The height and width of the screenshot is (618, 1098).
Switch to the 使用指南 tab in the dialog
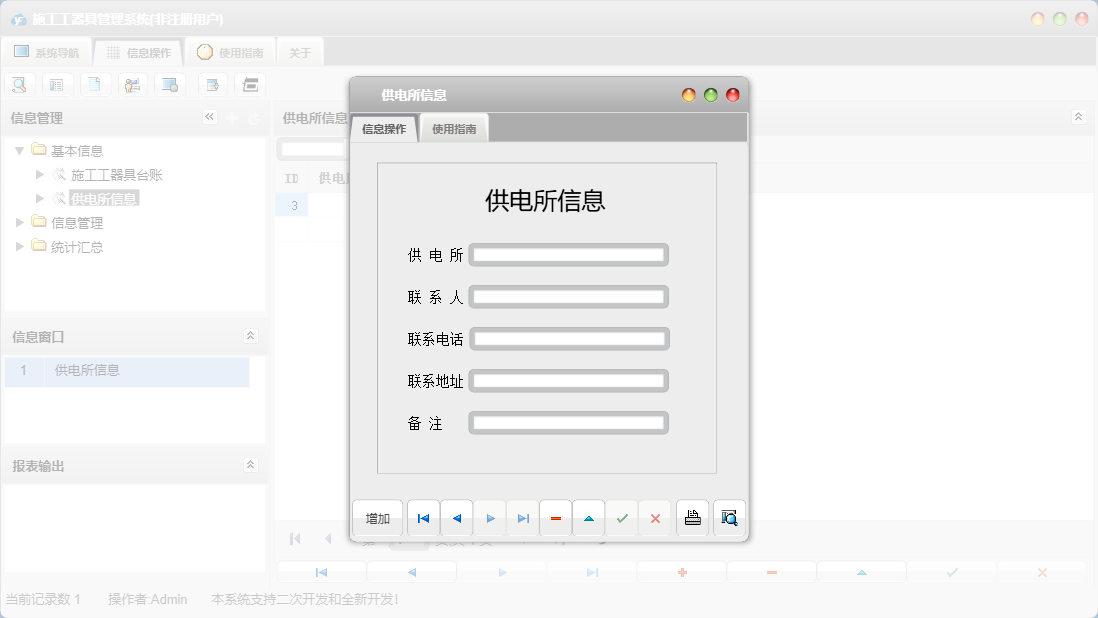coord(455,128)
